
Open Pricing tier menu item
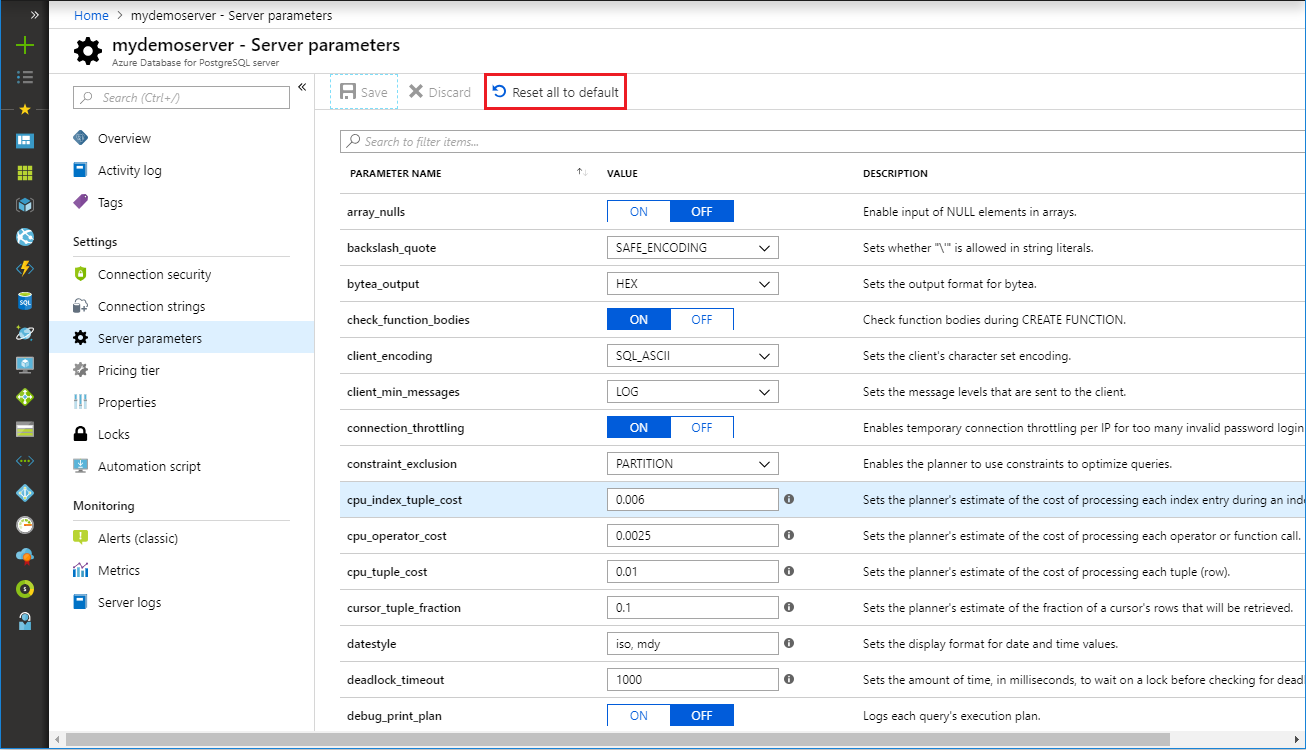pyautogui.click(x=128, y=370)
